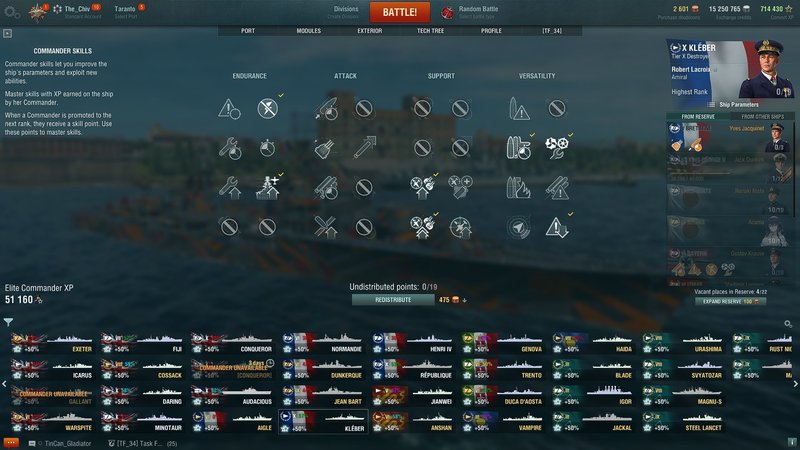The image size is (800, 450).
Task: Toggle the checked warning-down-arrow skill in Versatility bottom row
Action: [556, 228]
